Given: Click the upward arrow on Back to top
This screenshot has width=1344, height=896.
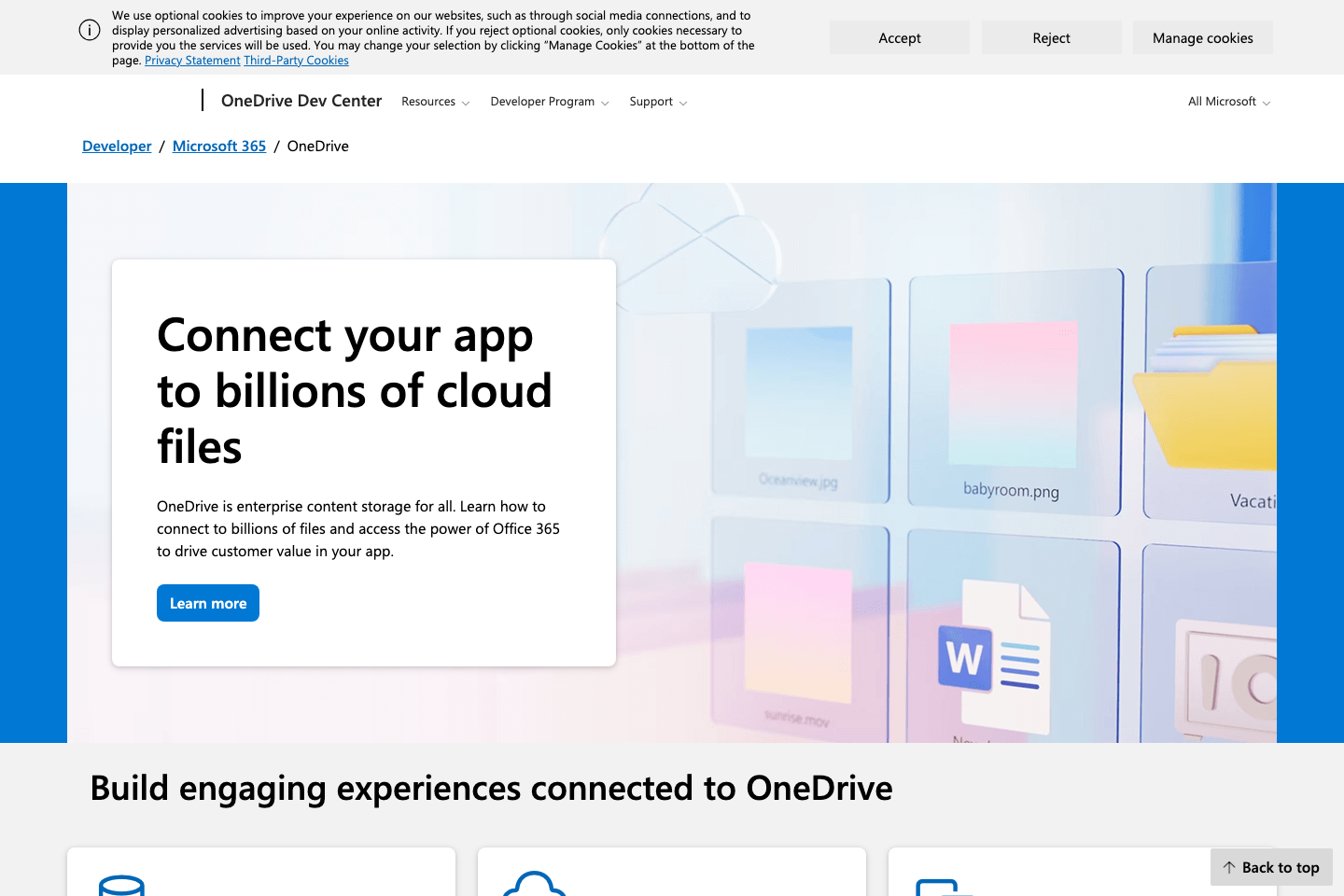Looking at the screenshot, I should 1230,867.
